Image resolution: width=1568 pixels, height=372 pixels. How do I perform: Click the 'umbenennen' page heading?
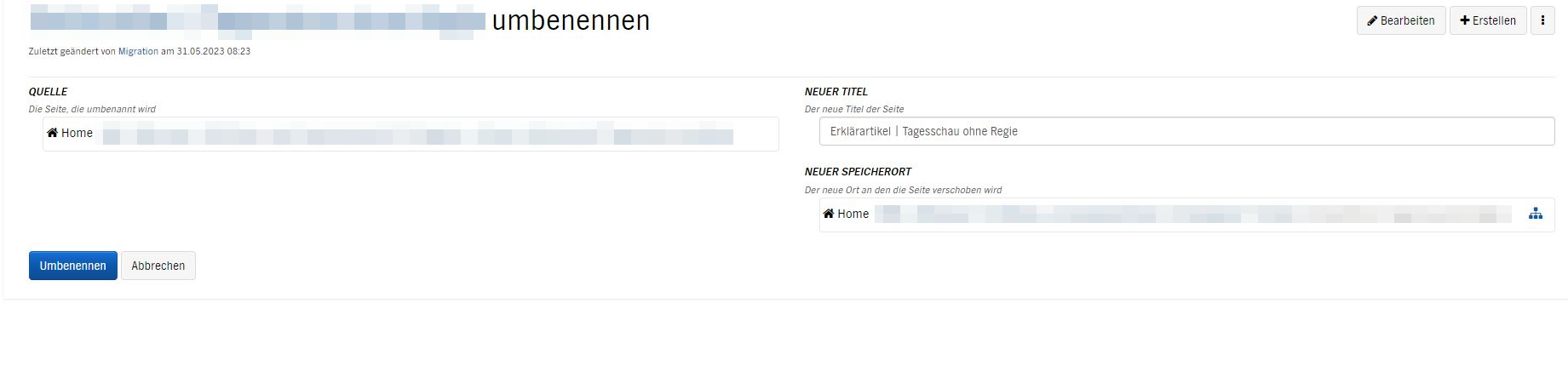pos(571,20)
